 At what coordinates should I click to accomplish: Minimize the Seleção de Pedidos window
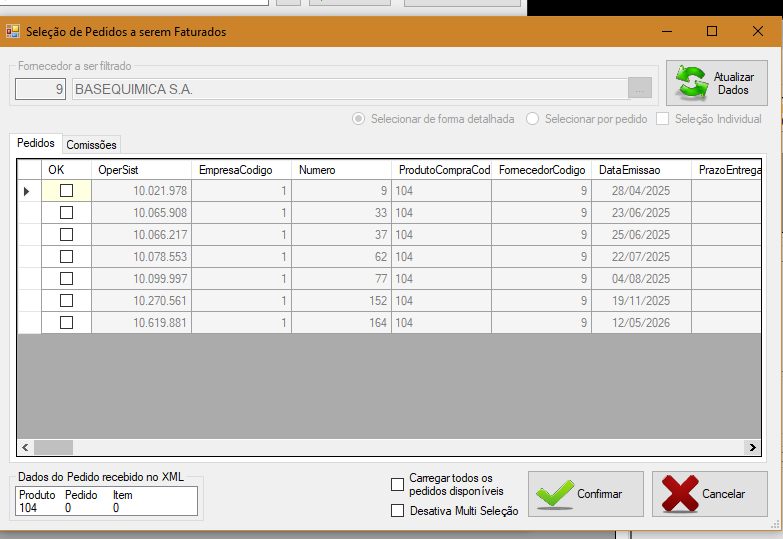tap(667, 31)
